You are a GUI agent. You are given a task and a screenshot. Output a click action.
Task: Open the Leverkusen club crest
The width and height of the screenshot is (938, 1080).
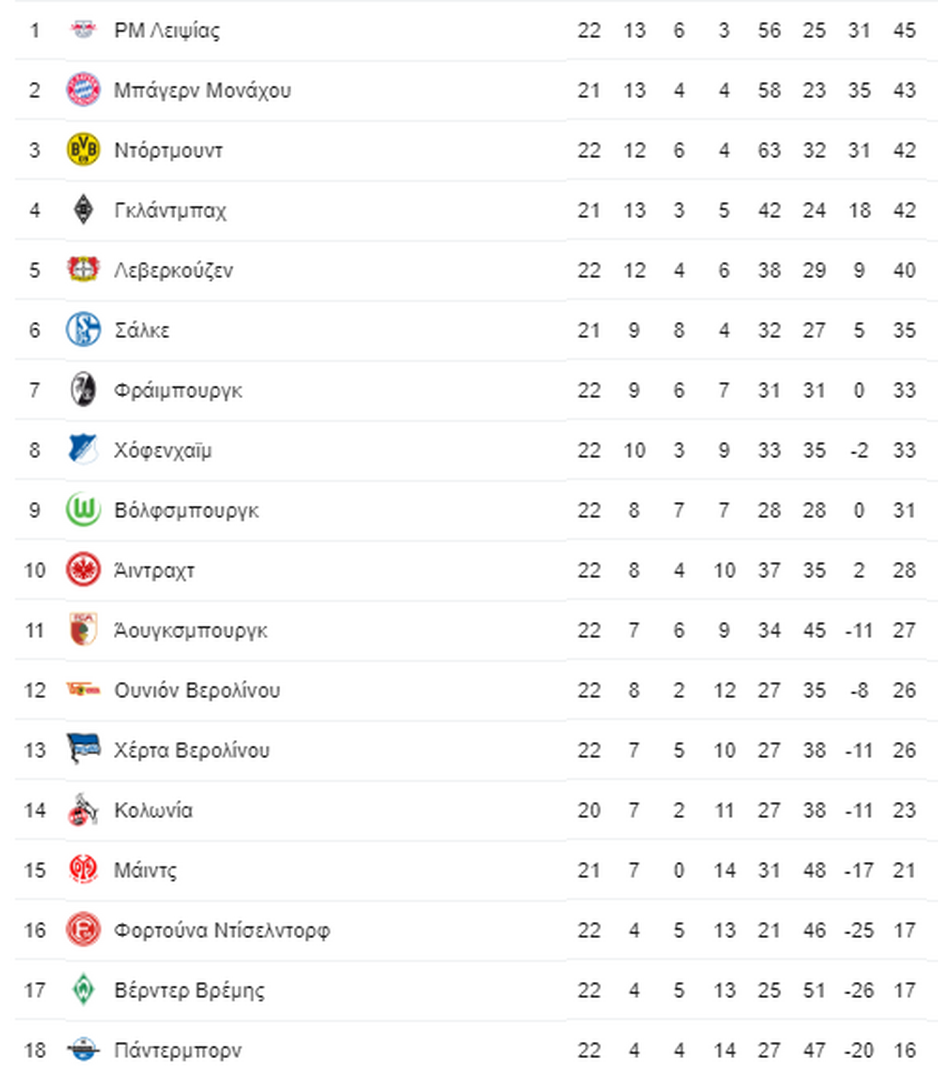pos(83,269)
